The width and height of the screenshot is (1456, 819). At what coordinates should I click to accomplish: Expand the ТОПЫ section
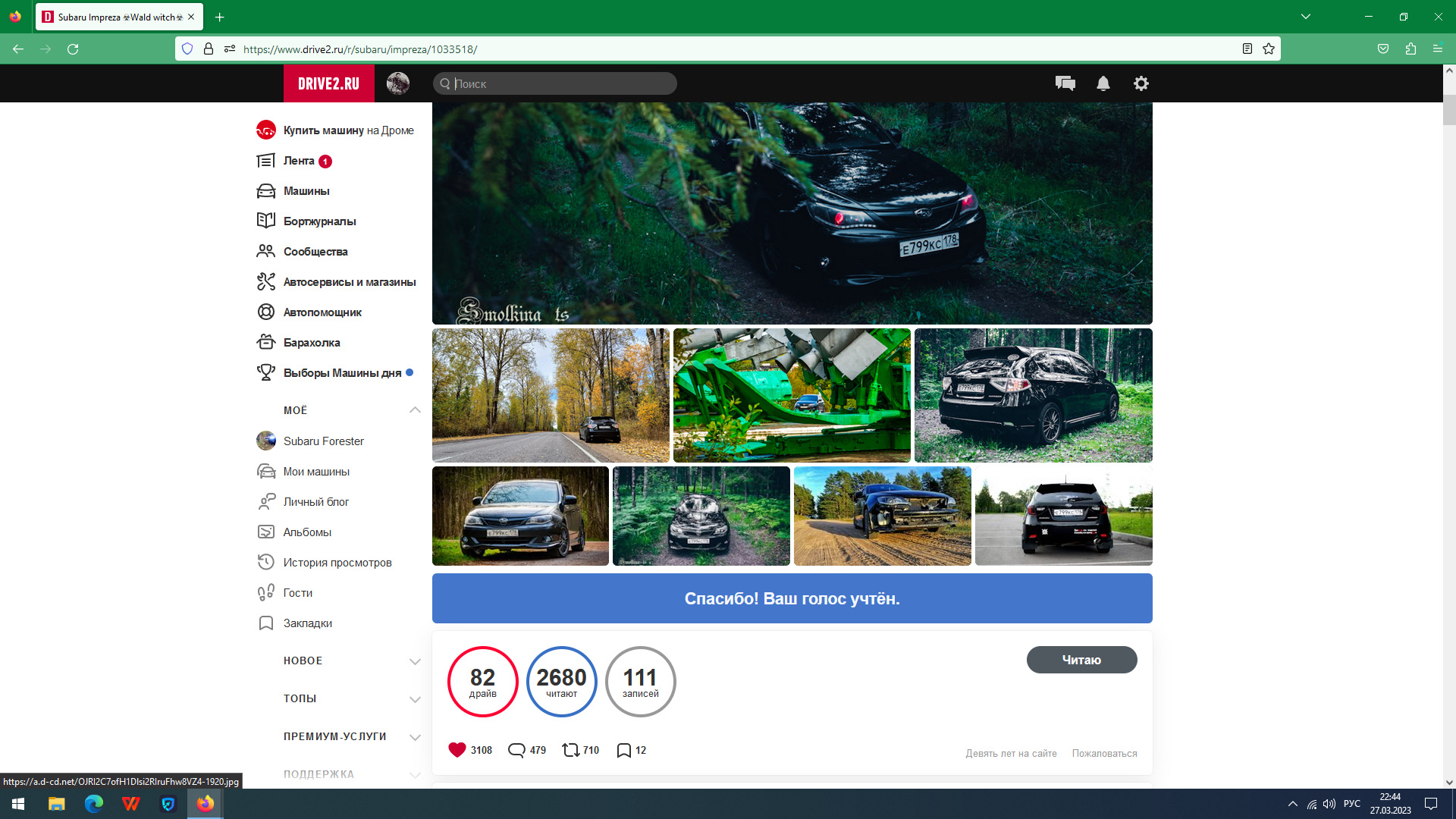click(x=415, y=698)
